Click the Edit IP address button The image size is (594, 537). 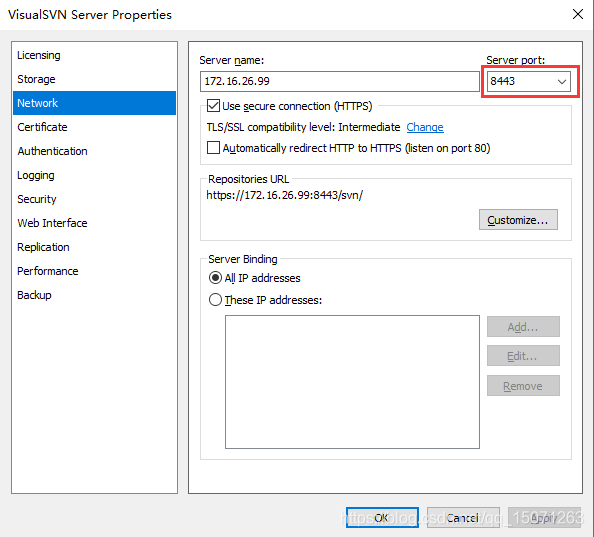[523, 356]
